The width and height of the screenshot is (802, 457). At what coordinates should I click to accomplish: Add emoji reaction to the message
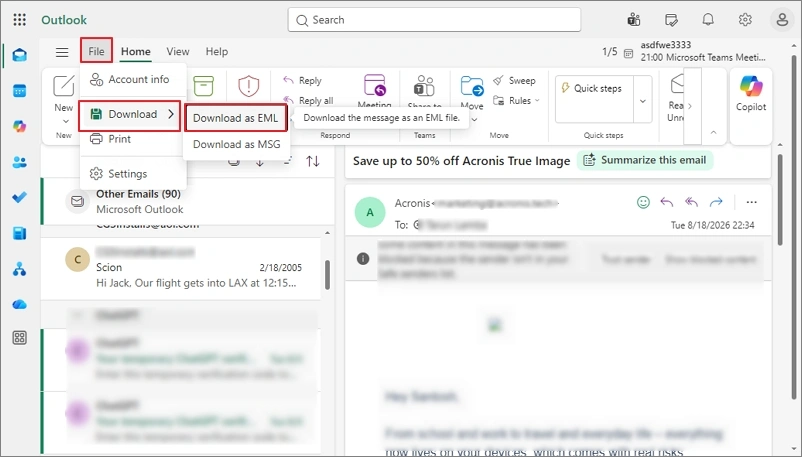(643, 202)
